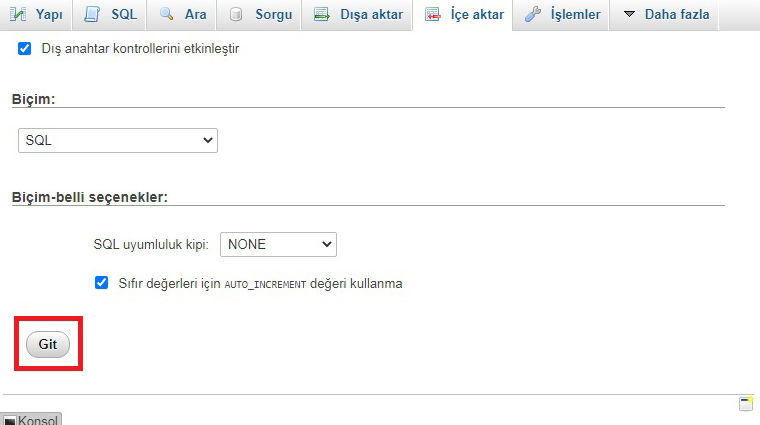This screenshot has width=760, height=425.
Task: Click the SQL uyumluluk kipi label
Action: point(151,244)
